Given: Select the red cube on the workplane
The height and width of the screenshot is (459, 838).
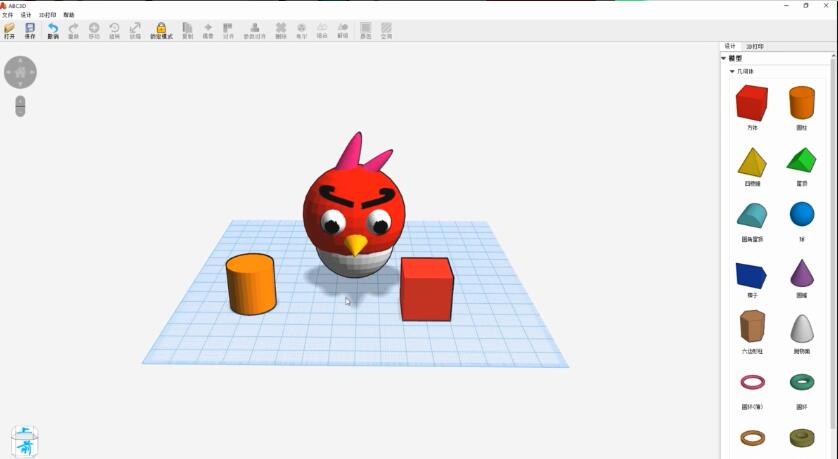Looking at the screenshot, I should 426,289.
